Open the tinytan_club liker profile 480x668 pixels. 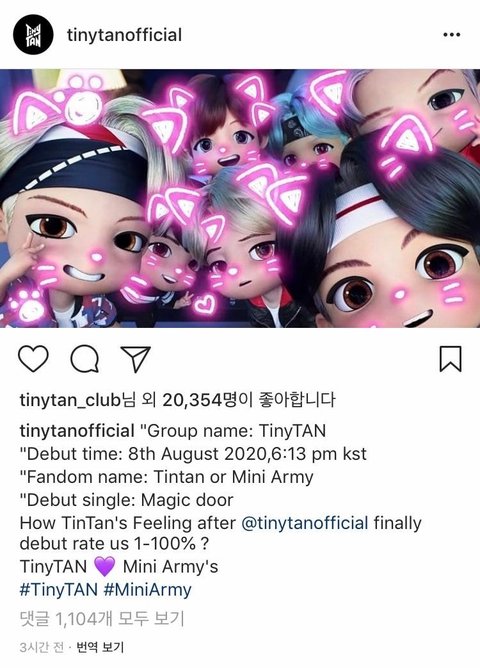pyautogui.click(x=70, y=400)
